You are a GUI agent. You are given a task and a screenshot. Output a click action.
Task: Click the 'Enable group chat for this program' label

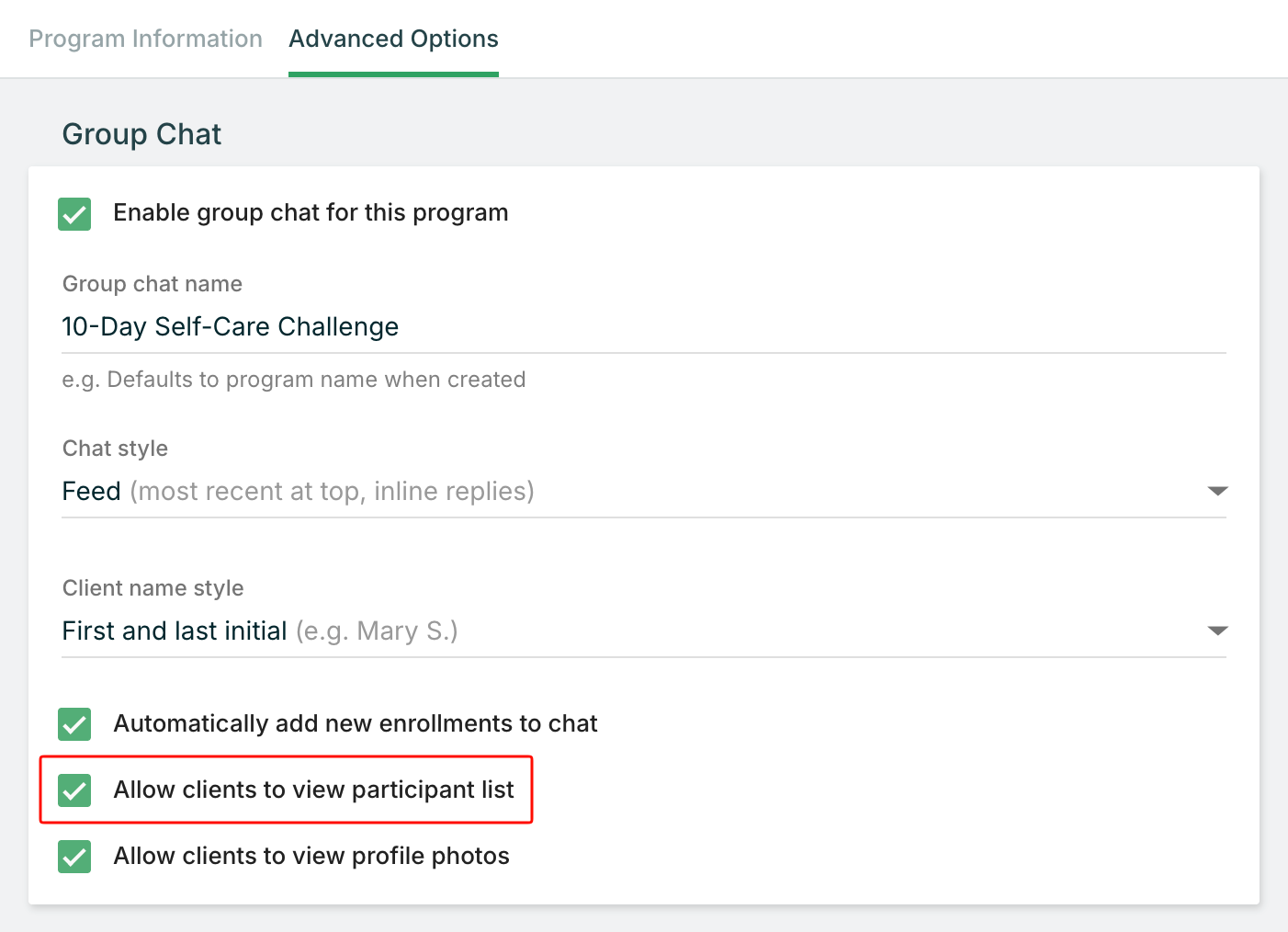pos(311,212)
